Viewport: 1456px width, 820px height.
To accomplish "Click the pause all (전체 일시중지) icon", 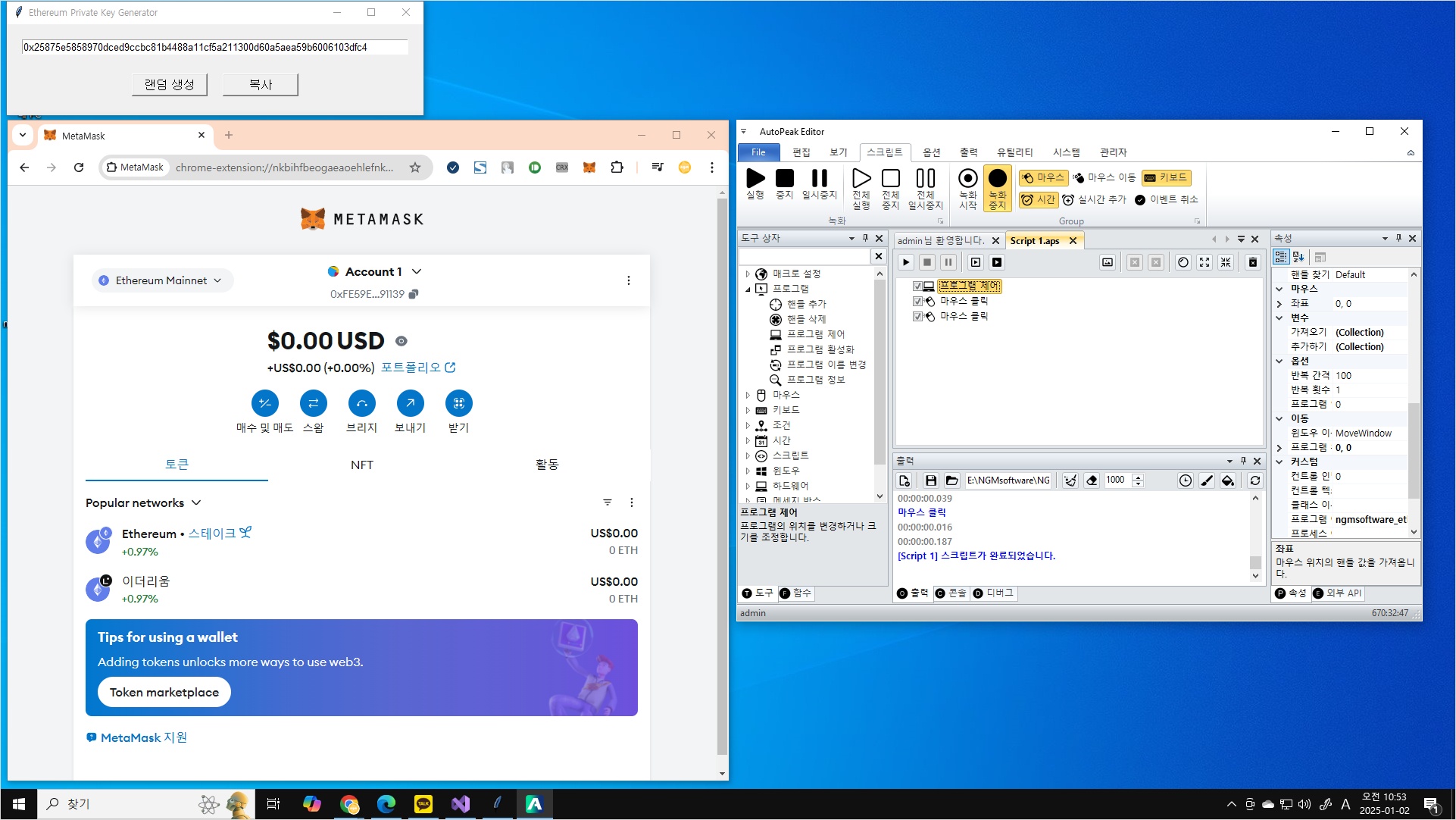I will pyautogui.click(x=926, y=178).
